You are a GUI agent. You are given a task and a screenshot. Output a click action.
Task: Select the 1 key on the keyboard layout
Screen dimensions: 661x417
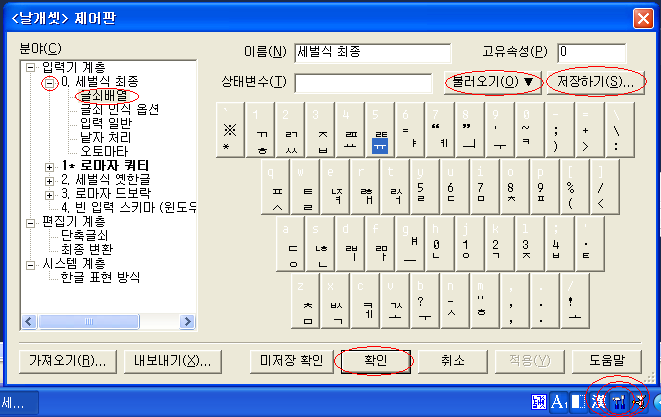tap(260, 129)
